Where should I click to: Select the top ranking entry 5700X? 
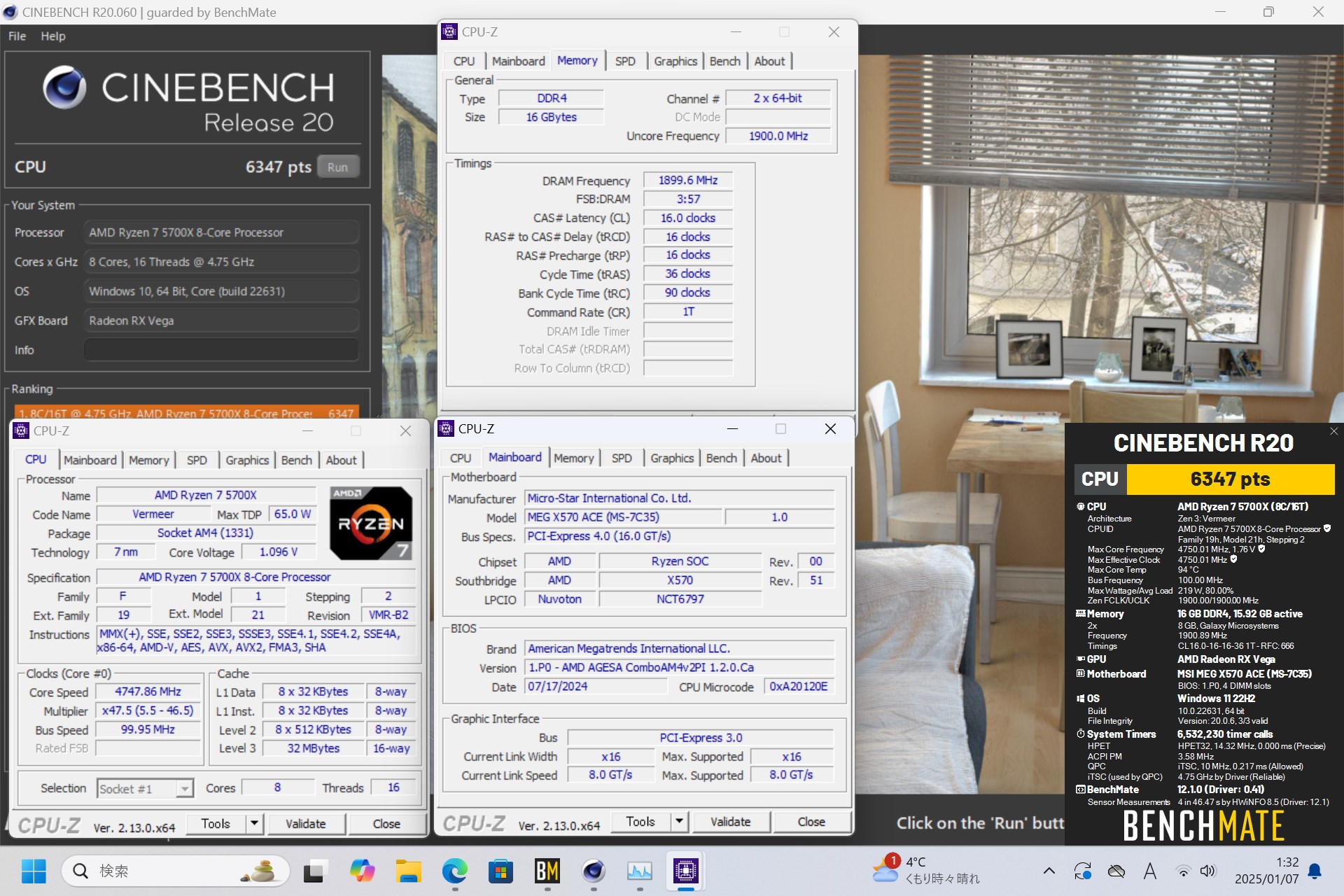click(x=186, y=413)
